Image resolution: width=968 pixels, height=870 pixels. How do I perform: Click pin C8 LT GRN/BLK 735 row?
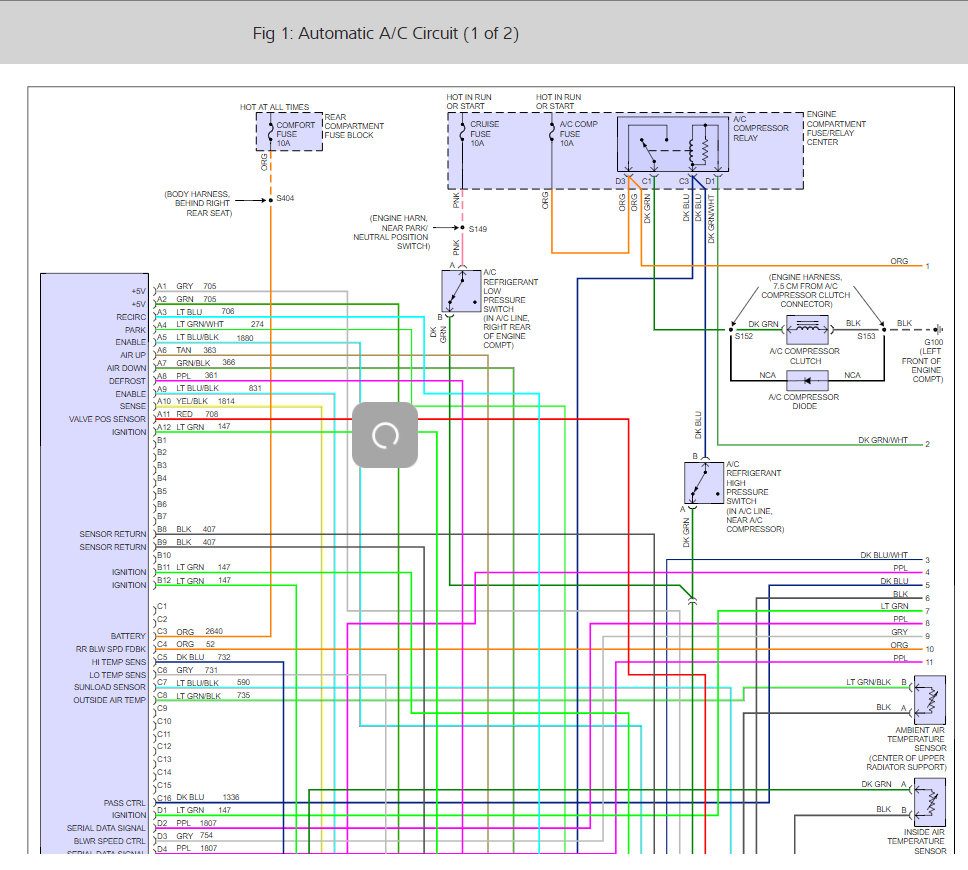pyautogui.click(x=203, y=696)
